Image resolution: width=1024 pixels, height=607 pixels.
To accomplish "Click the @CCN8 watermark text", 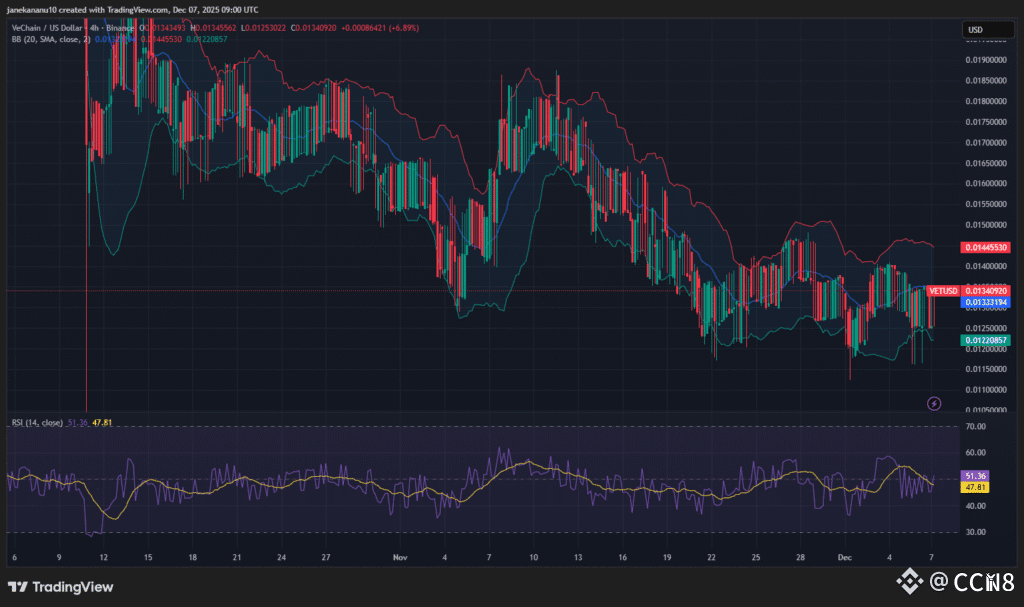I will coord(970,580).
